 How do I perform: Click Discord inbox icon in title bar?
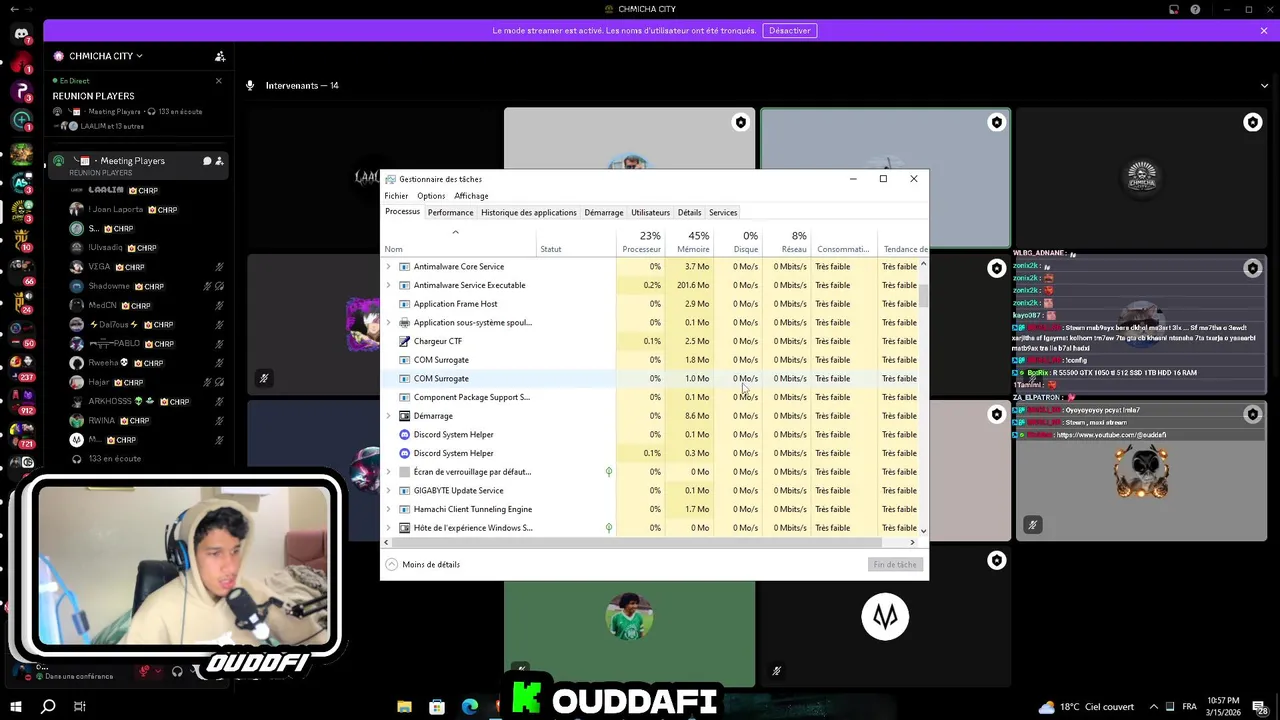1174,10
